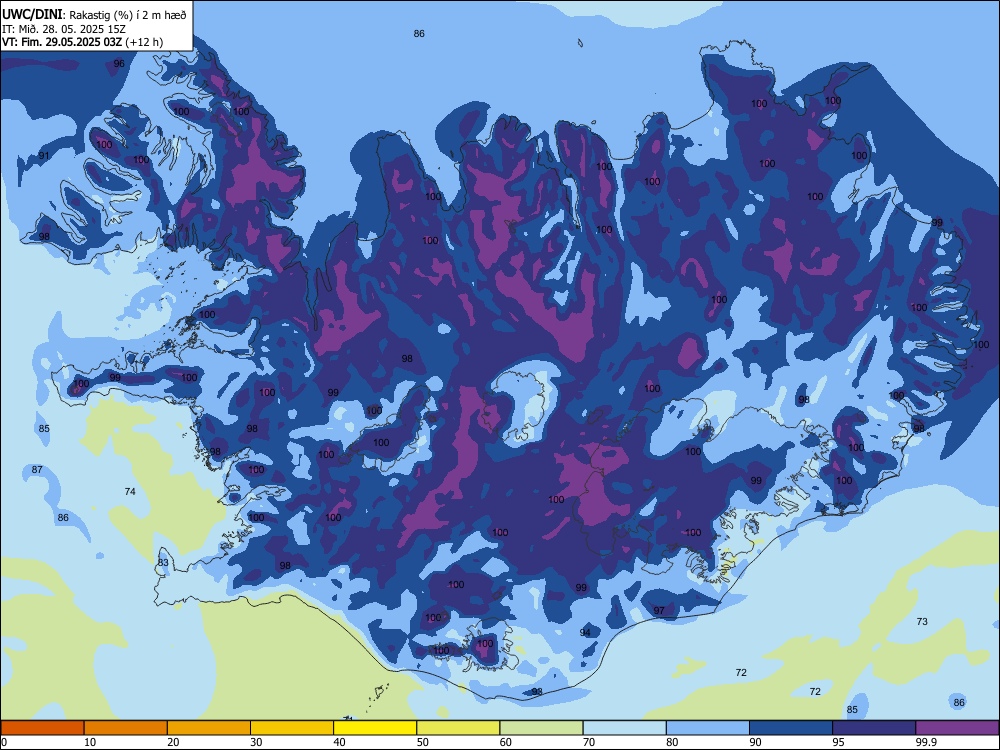Click the 'UWC/DINI' model title text

(33, 15)
